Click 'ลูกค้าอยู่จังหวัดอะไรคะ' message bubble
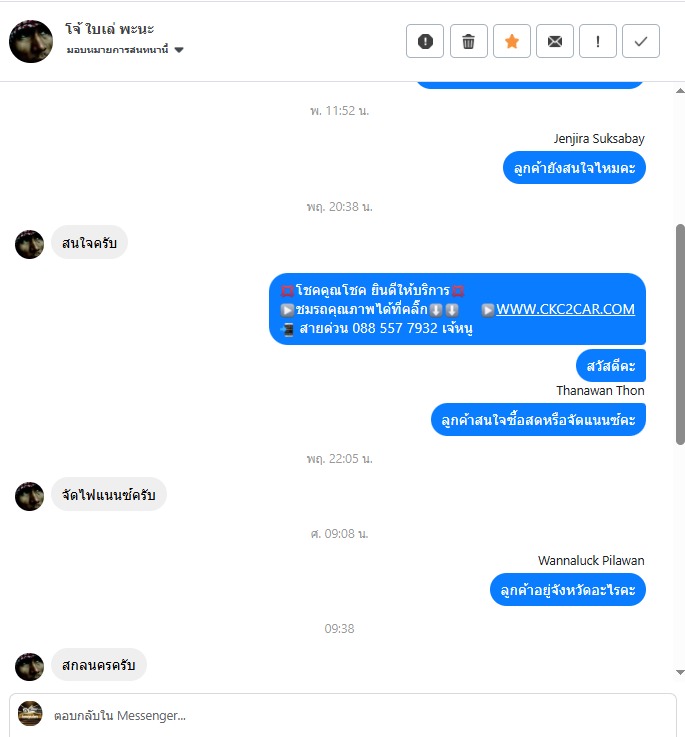The image size is (685, 737). tap(567, 589)
